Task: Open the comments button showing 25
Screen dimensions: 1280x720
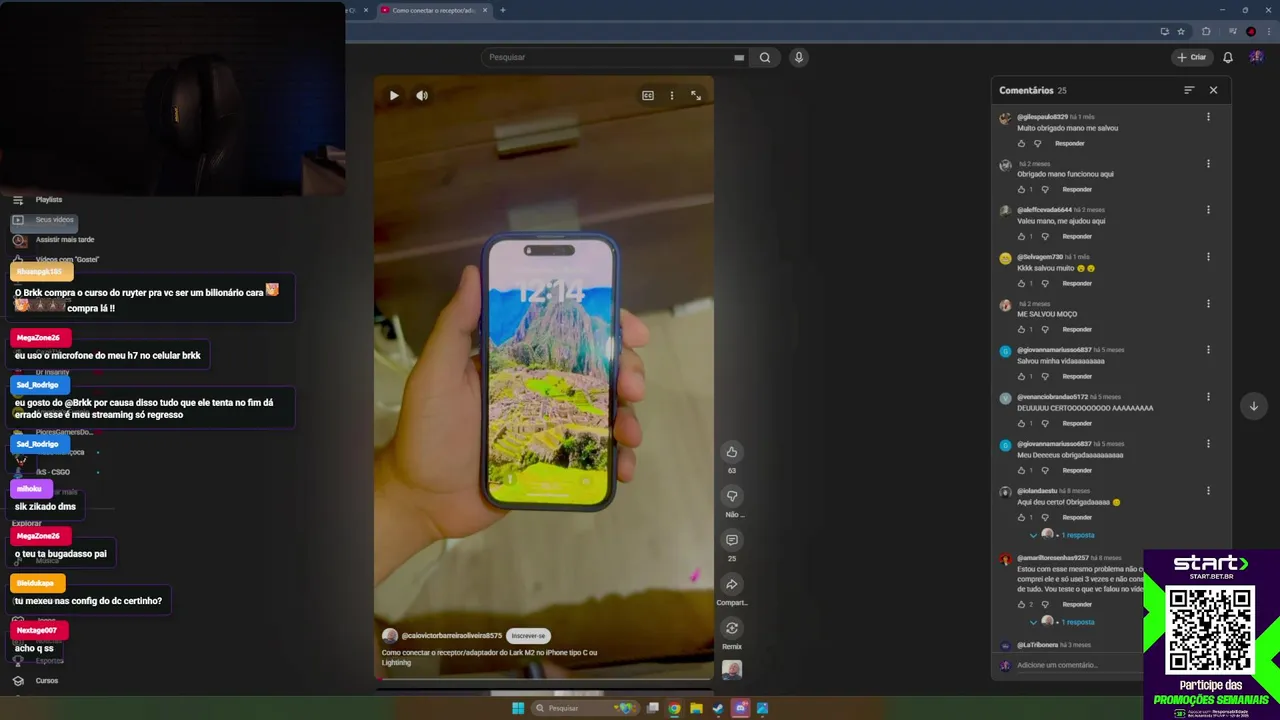Action: [732, 540]
